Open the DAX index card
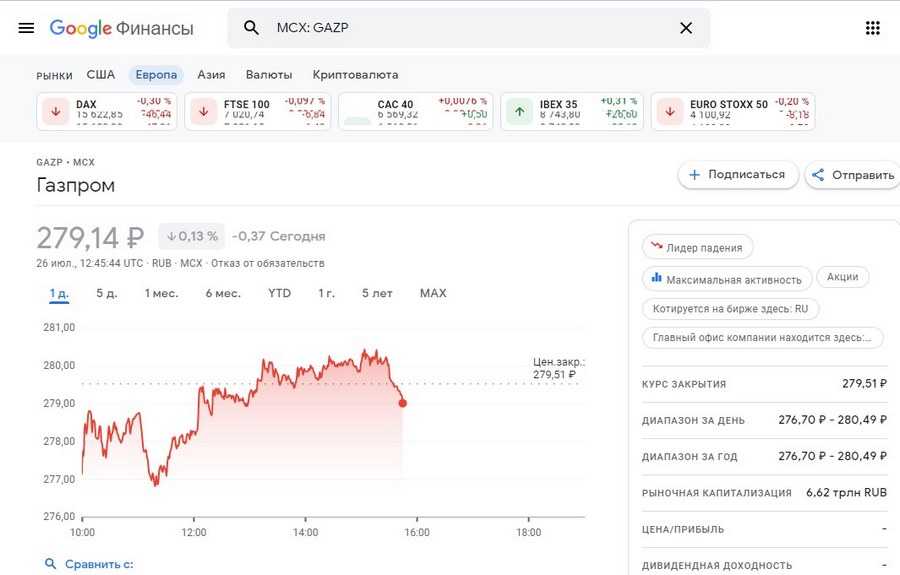This screenshot has width=900, height=575. coord(107,111)
